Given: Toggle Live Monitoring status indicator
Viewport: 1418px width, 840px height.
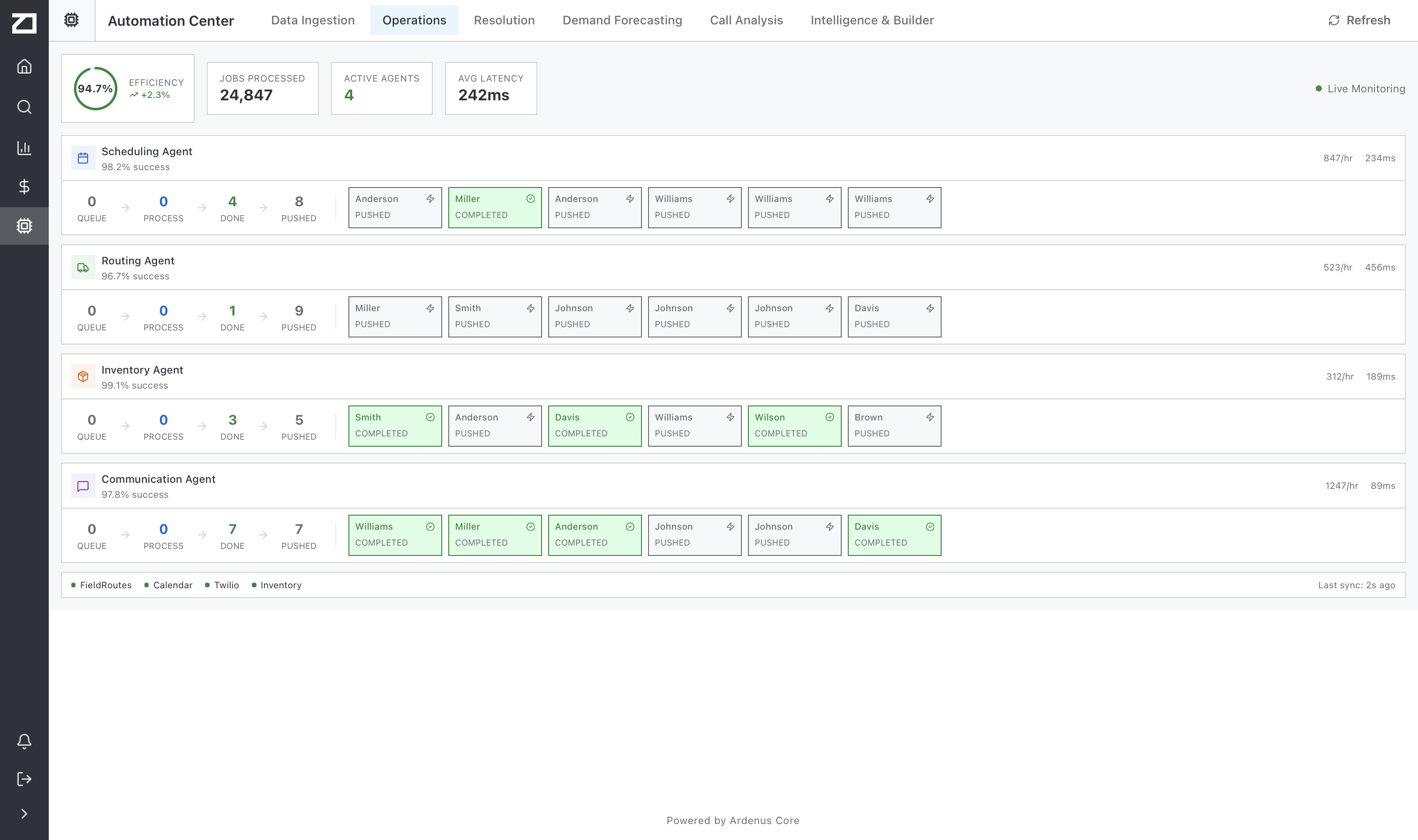Looking at the screenshot, I should pyautogui.click(x=1319, y=88).
